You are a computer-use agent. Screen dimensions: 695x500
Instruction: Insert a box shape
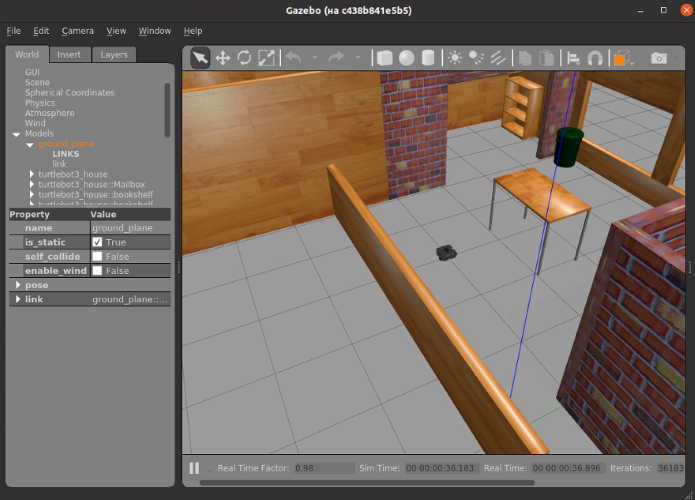coord(385,58)
